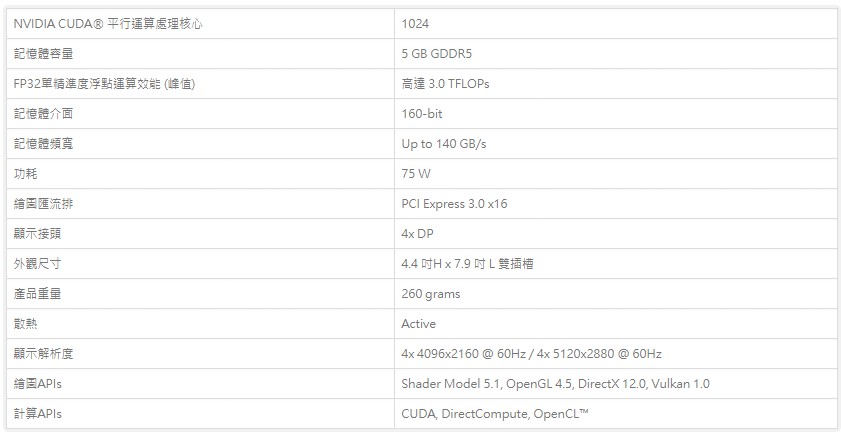This screenshot has width=841, height=435.
Task: Click the NVIDIA CUDA parallel cores label
Action: pos(108,24)
